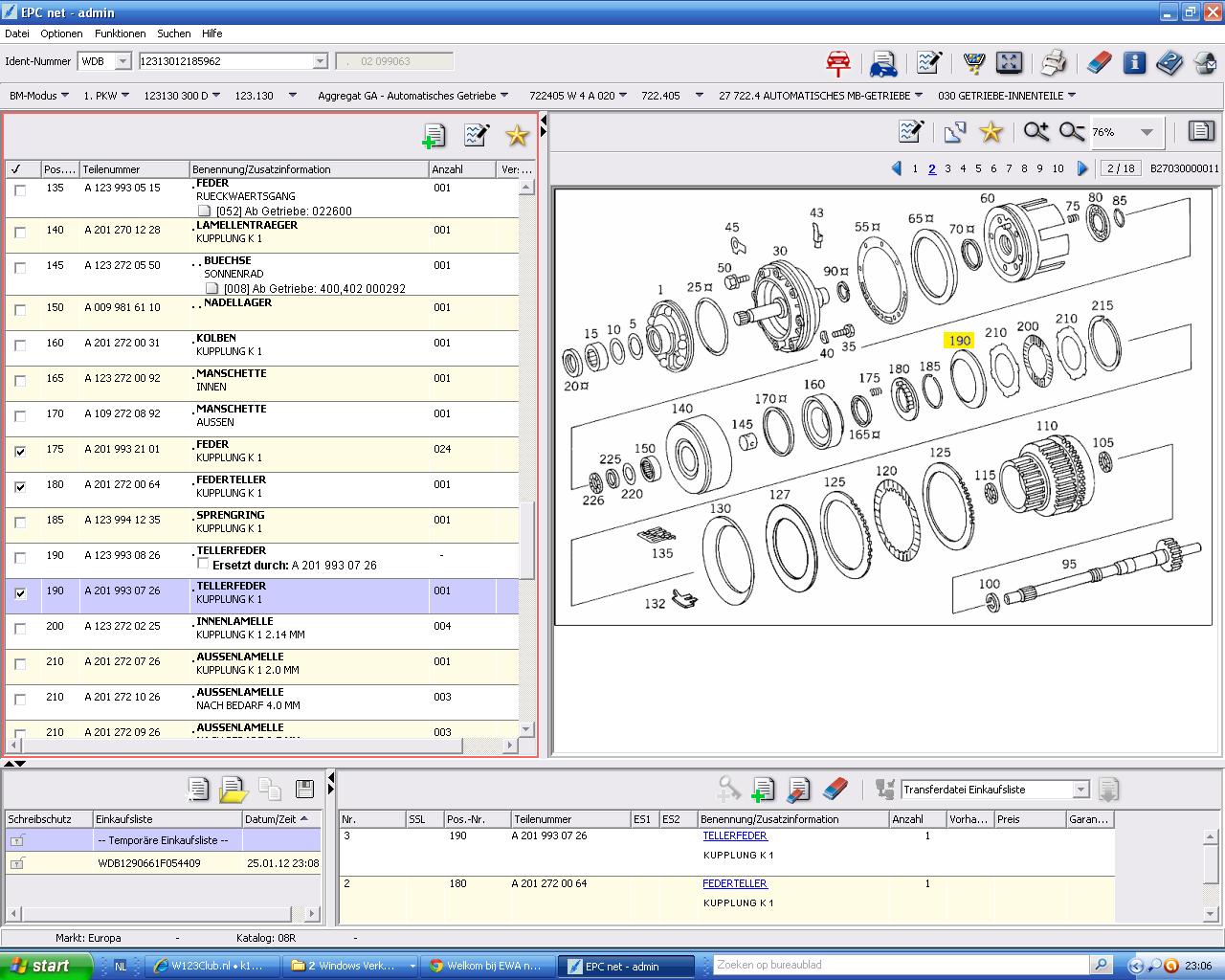Add selected parts to list with green plus
Viewport: 1225px width, 980px height.
click(434, 137)
